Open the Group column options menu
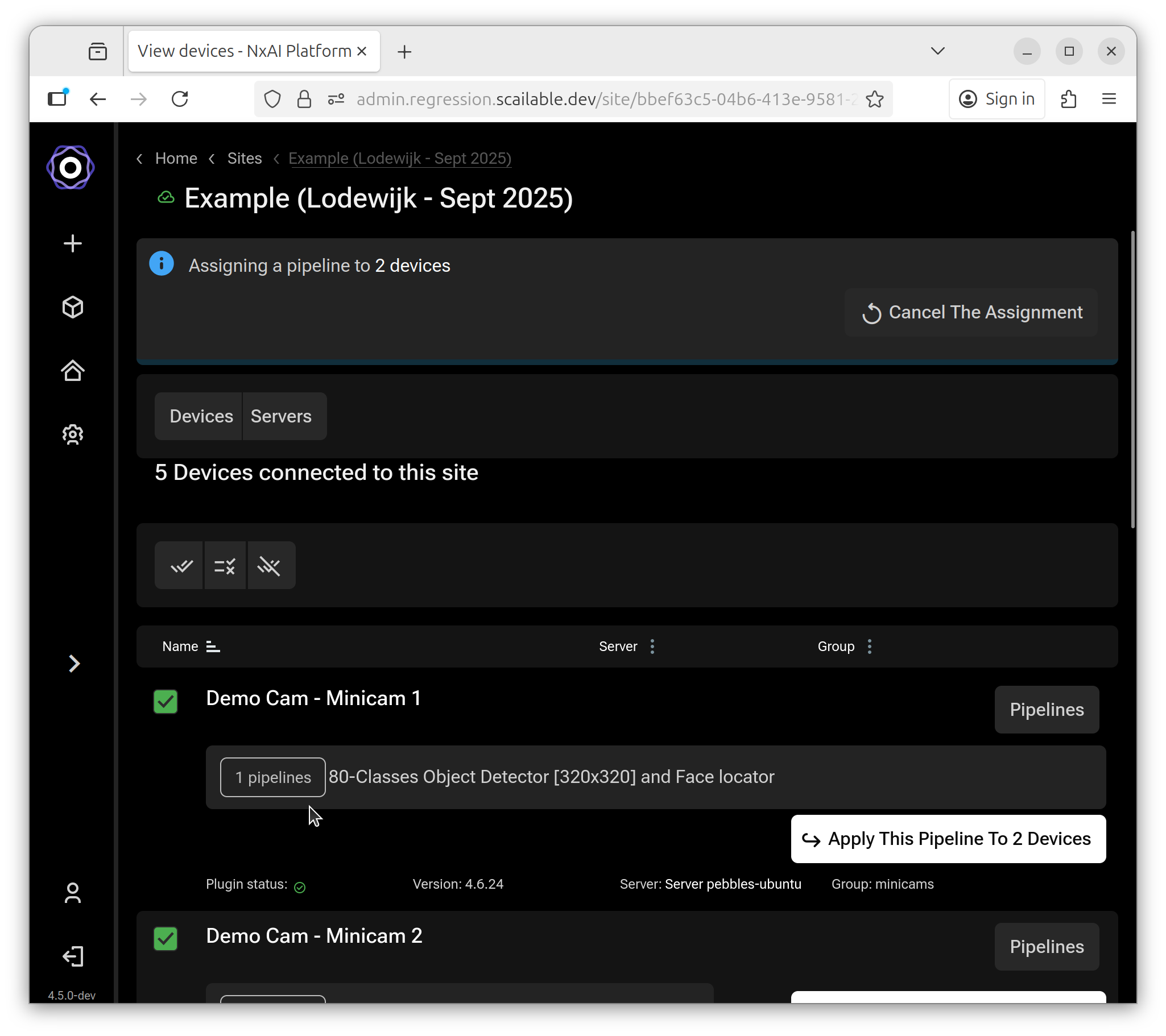Screen dimensions: 1166x1036 pos(869,647)
